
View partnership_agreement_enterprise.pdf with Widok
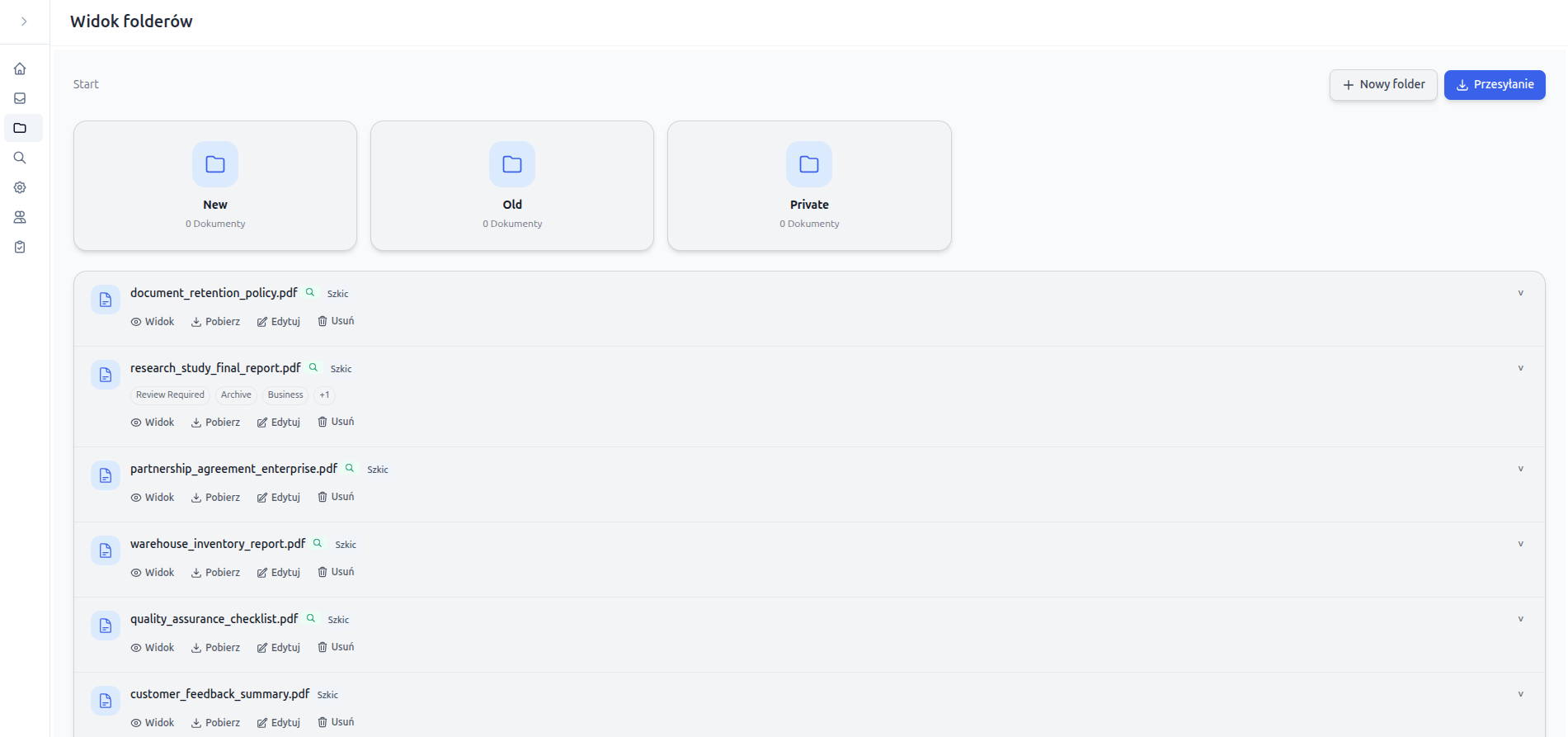[x=153, y=498]
